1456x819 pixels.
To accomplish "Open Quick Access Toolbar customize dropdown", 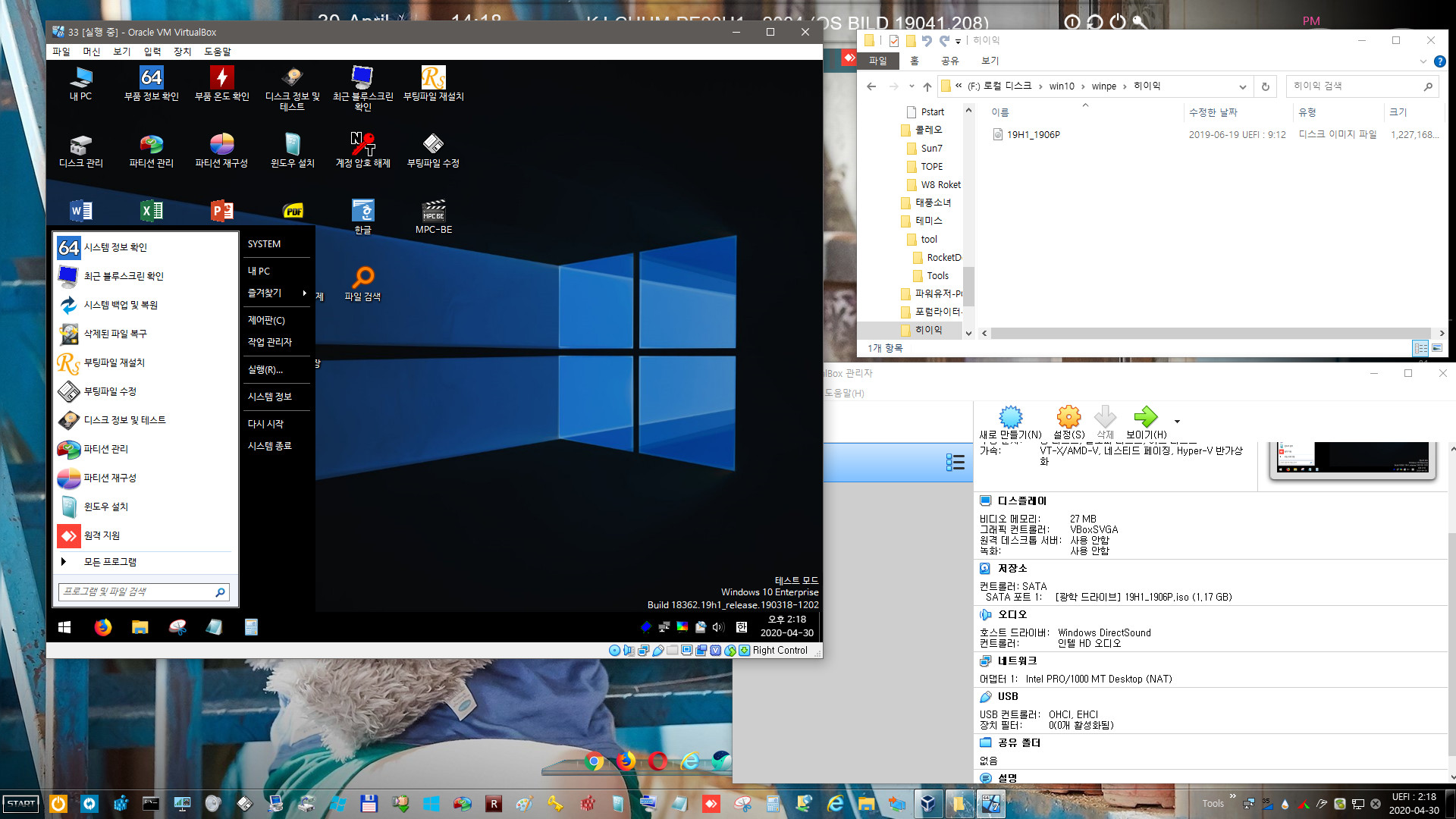I will 958,41.
